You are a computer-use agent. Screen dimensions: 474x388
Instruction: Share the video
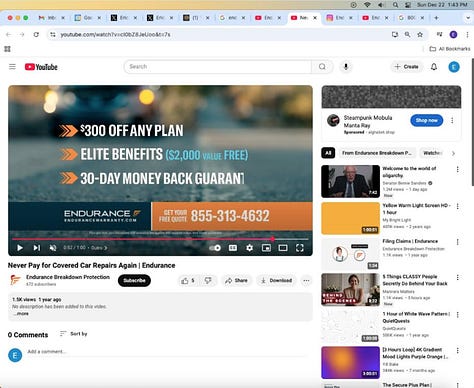pos(236,281)
